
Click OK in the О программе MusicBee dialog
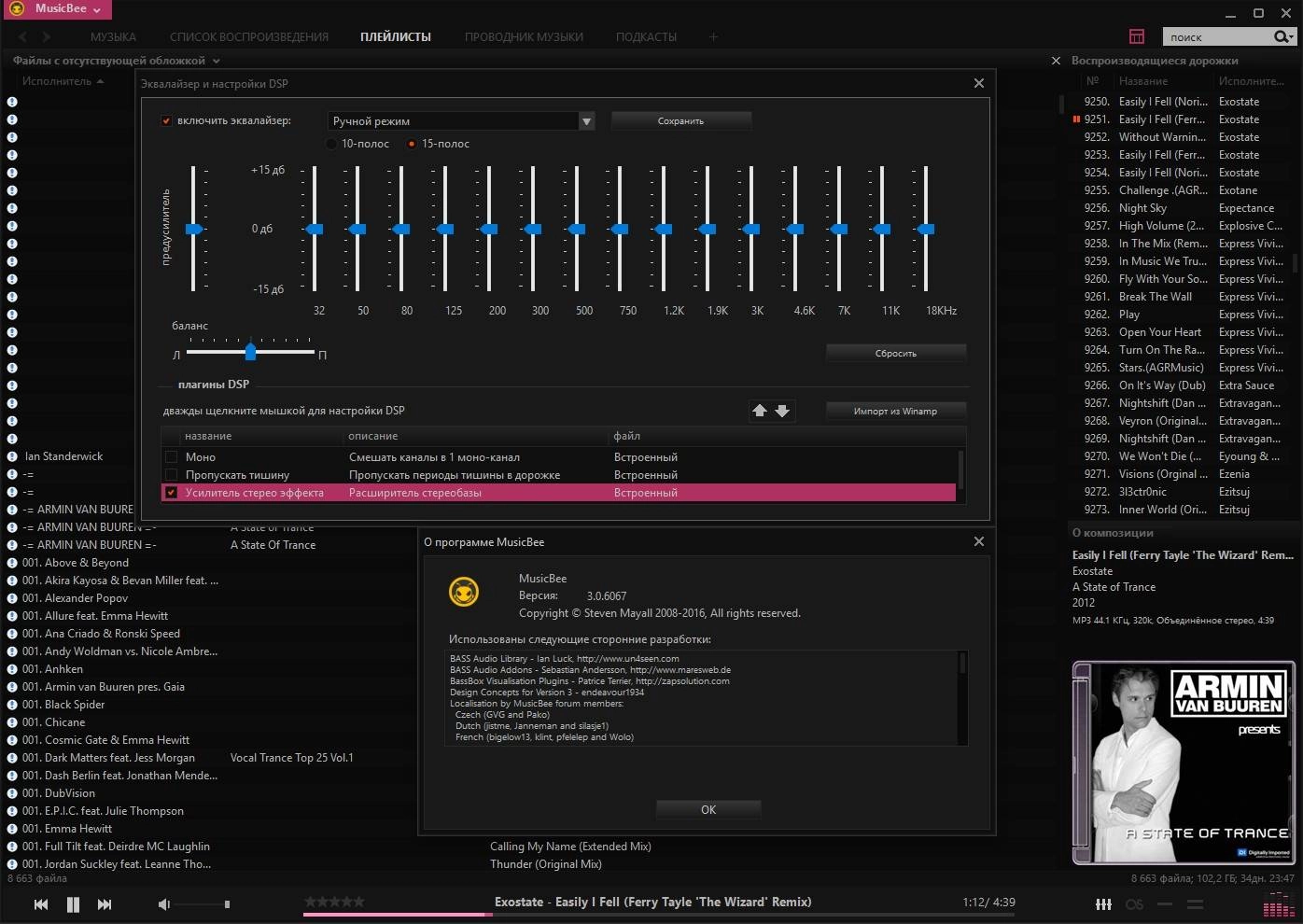[x=708, y=809]
